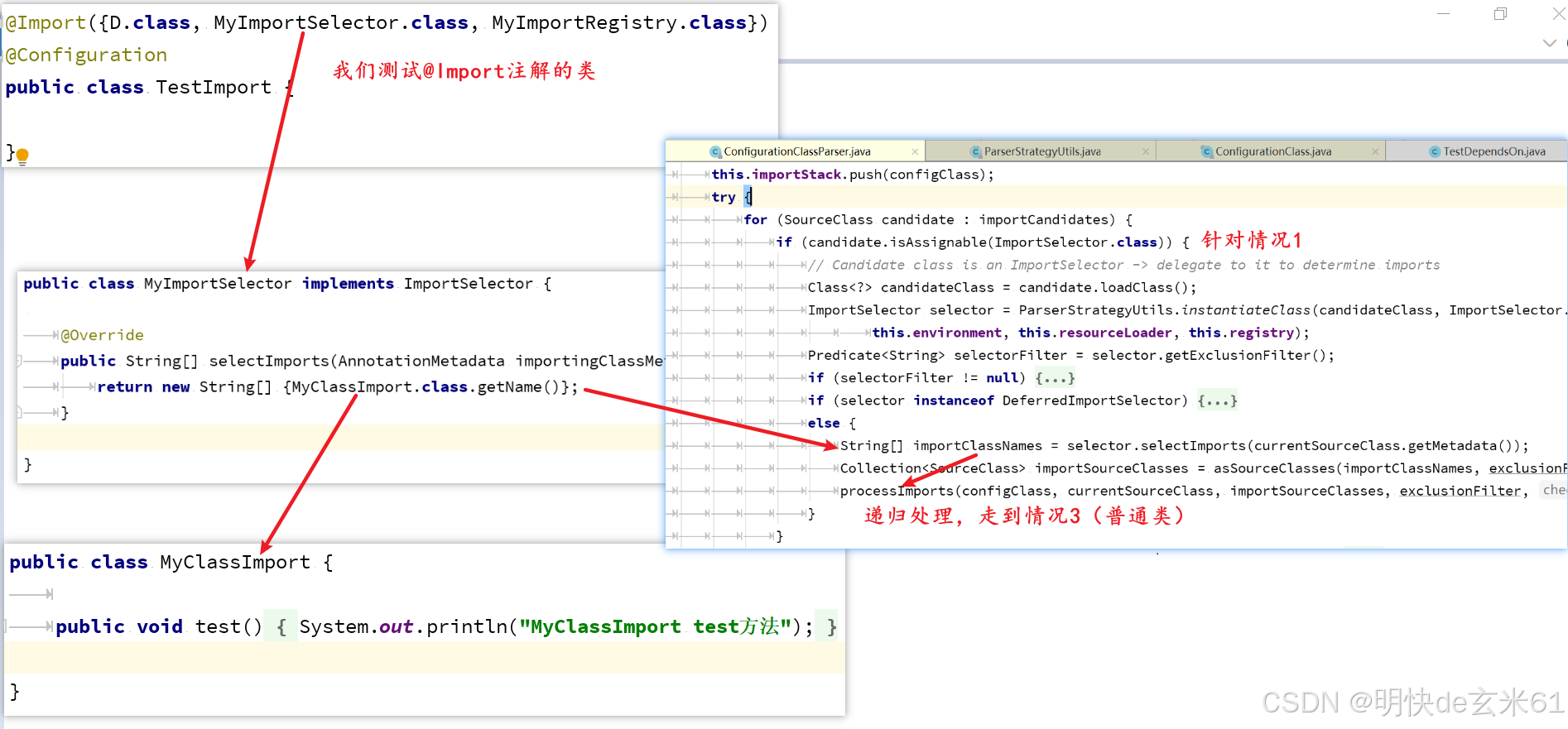Viewport: 1568px width, 729px height.
Task: Click class icon on ConfigurationClass.java tab
Action: pyautogui.click(x=1207, y=151)
